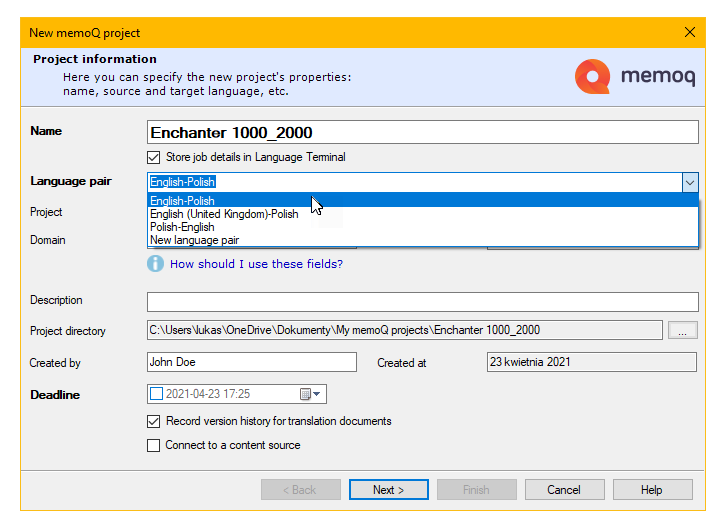Click the Deadline date-time value
Screen dimensions: 725x530
pos(208,394)
